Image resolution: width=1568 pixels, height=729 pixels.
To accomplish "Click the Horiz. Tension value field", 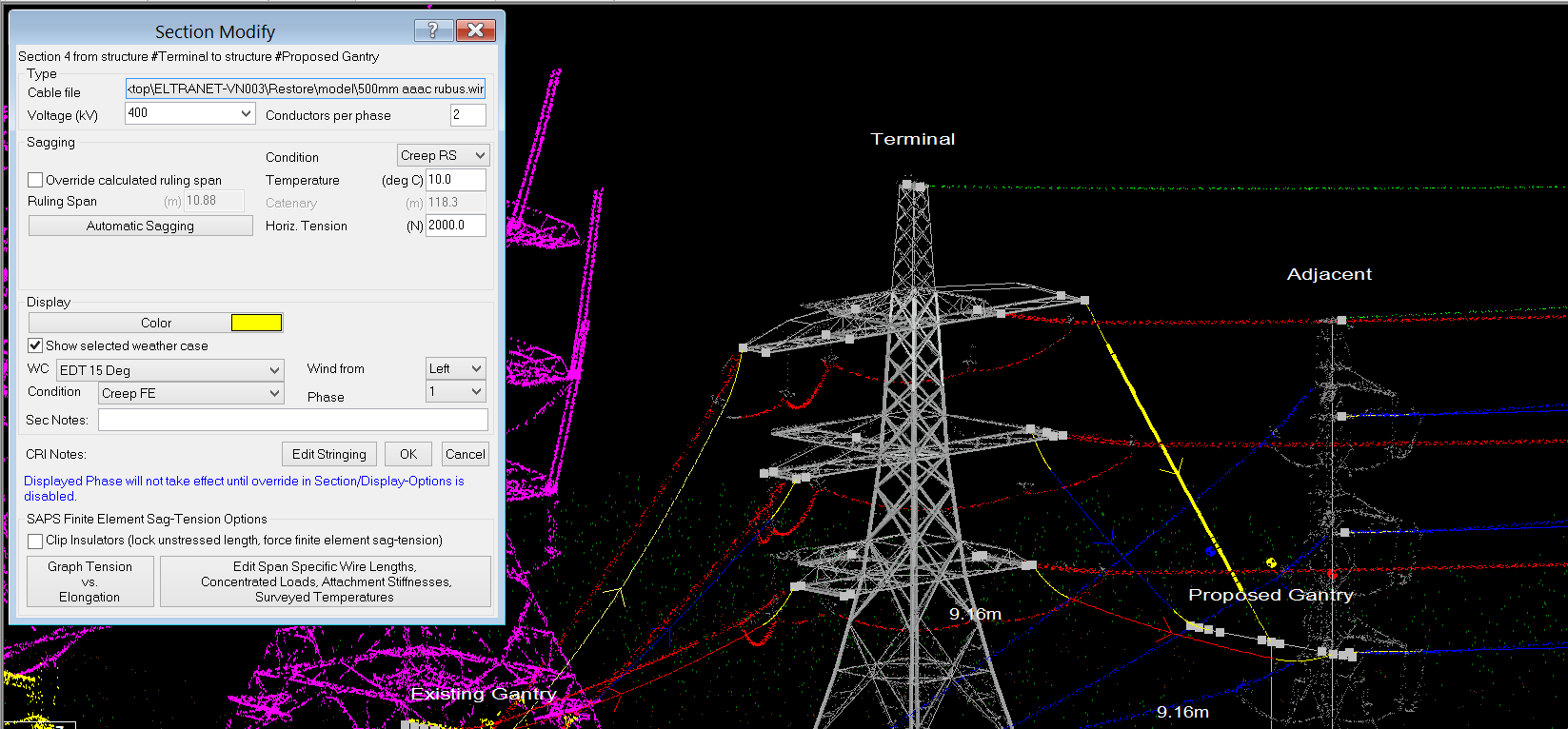I will click(455, 226).
